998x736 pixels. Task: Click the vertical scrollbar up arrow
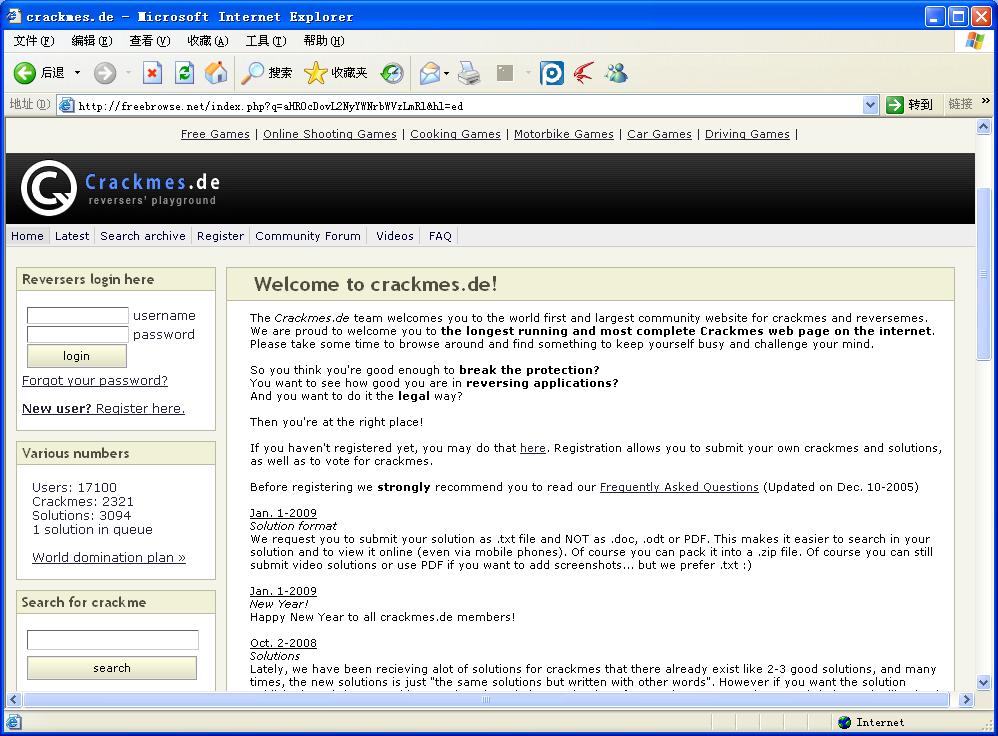(983, 127)
